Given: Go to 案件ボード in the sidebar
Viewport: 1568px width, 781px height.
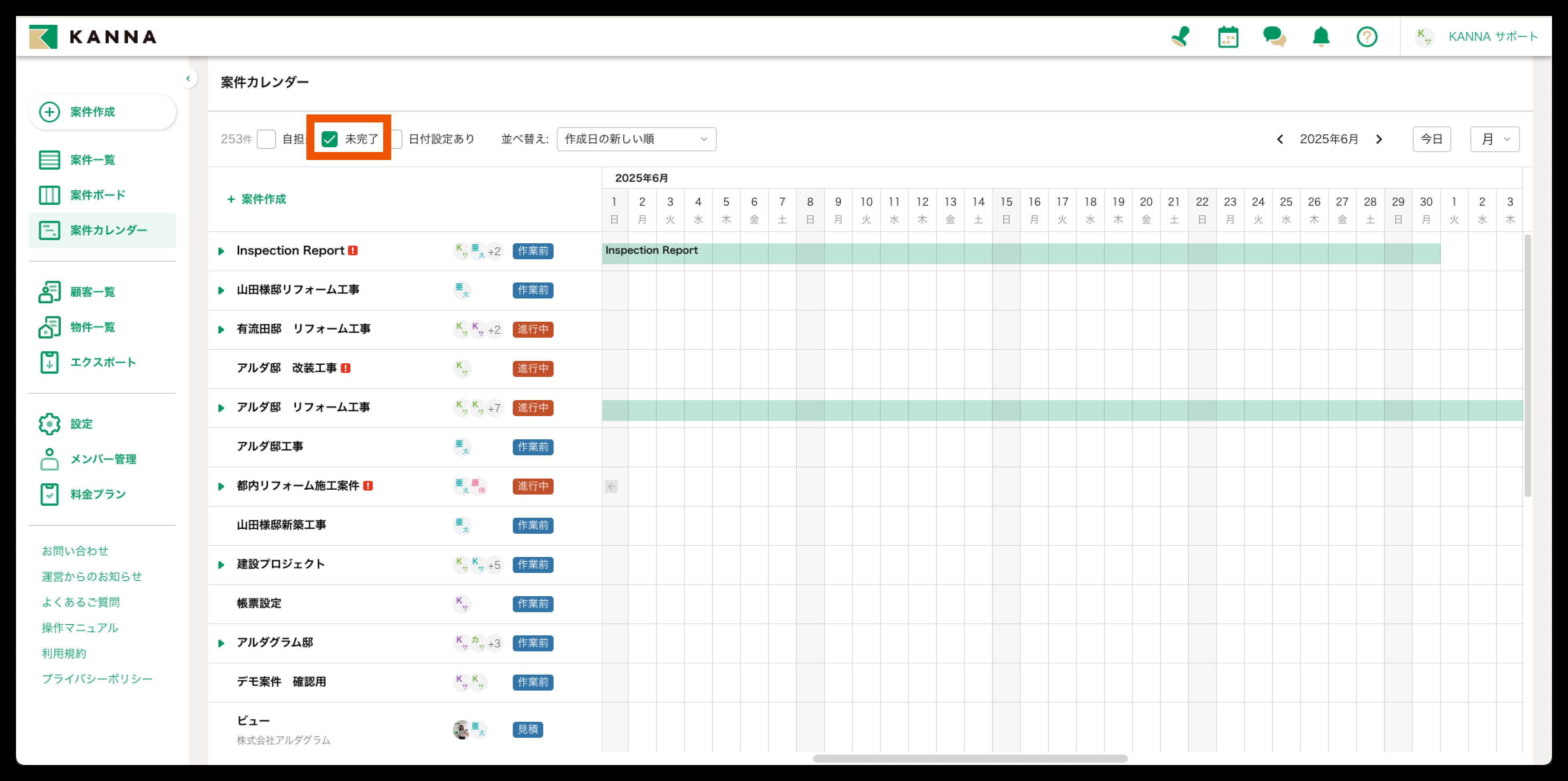Looking at the screenshot, I should (97, 195).
